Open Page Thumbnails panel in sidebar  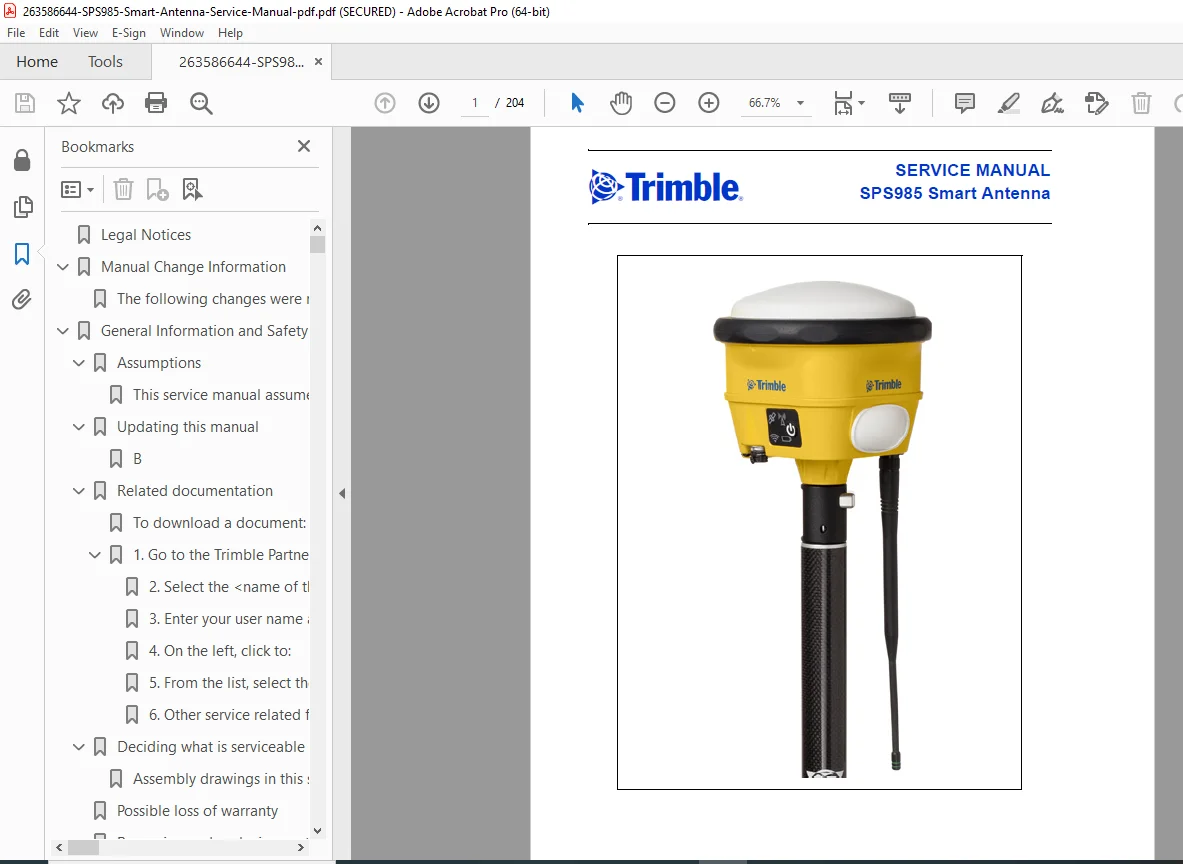[23, 207]
